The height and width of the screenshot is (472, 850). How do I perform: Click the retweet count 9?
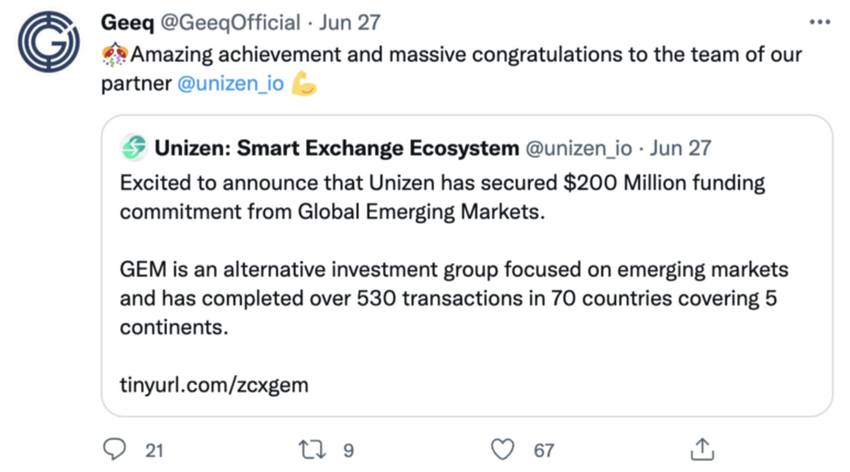348,451
